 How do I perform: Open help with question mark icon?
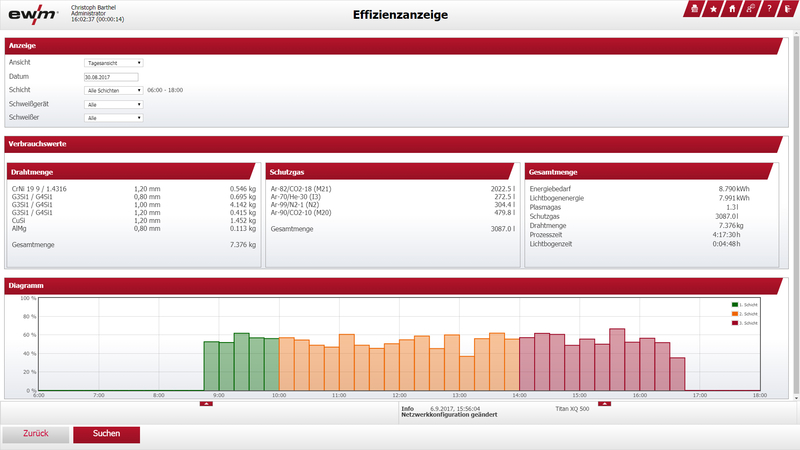(769, 9)
